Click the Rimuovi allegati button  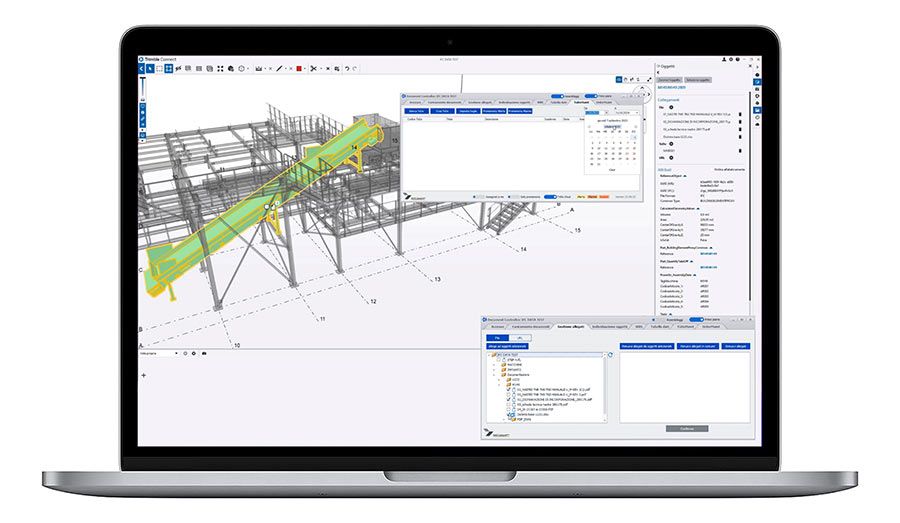coord(735,345)
